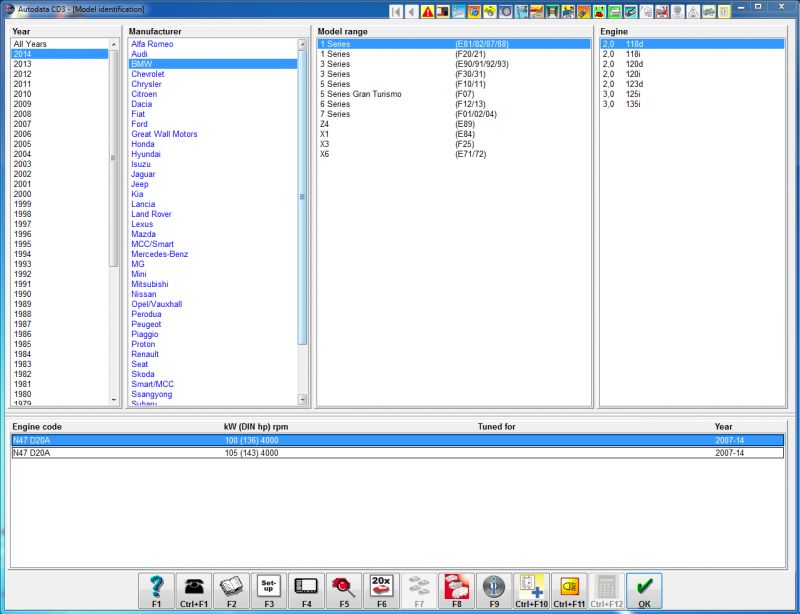Select Citroen manufacturer

(144, 94)
